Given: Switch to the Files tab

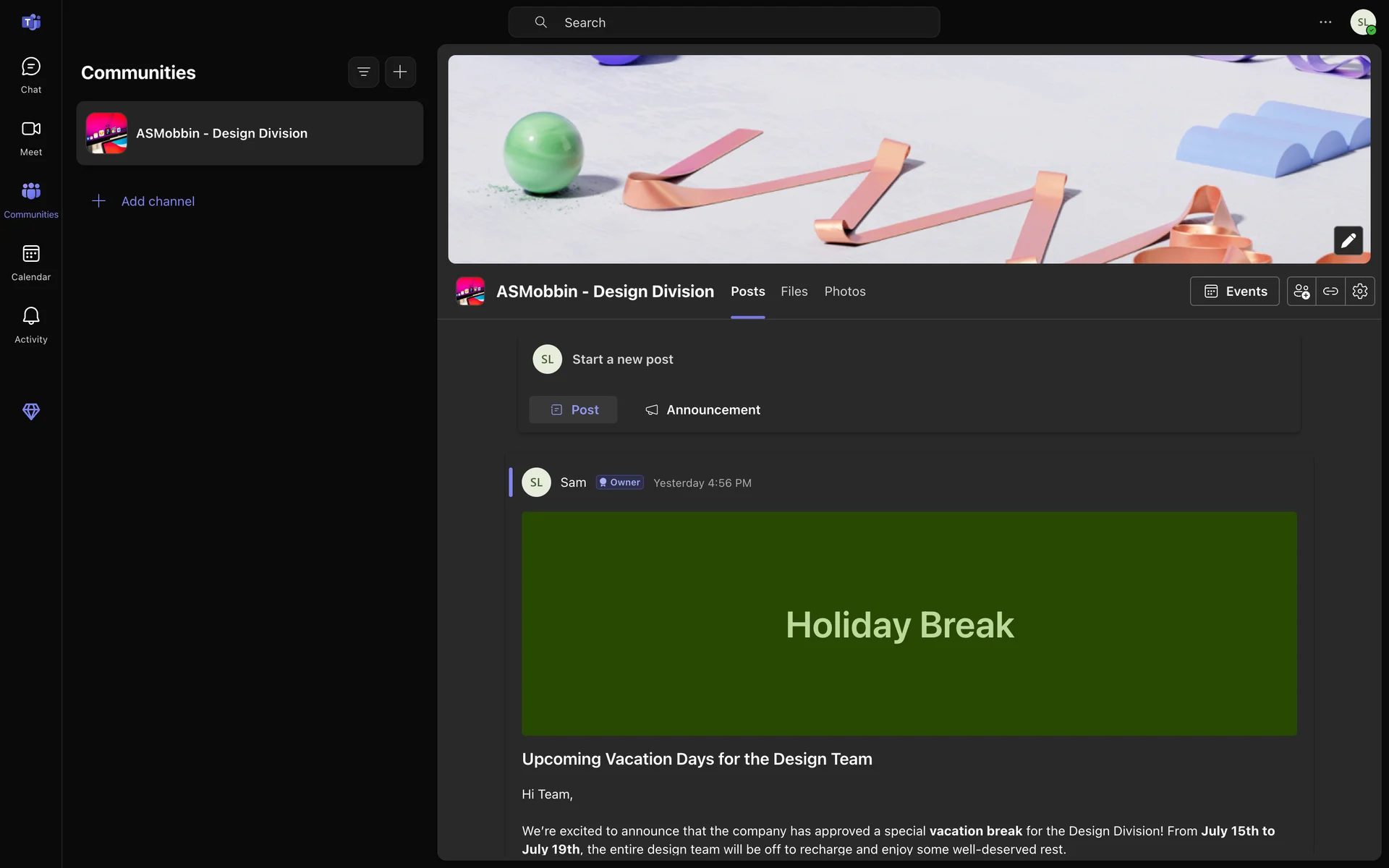Looking at the screenshot, I should [x=794, y=292].
